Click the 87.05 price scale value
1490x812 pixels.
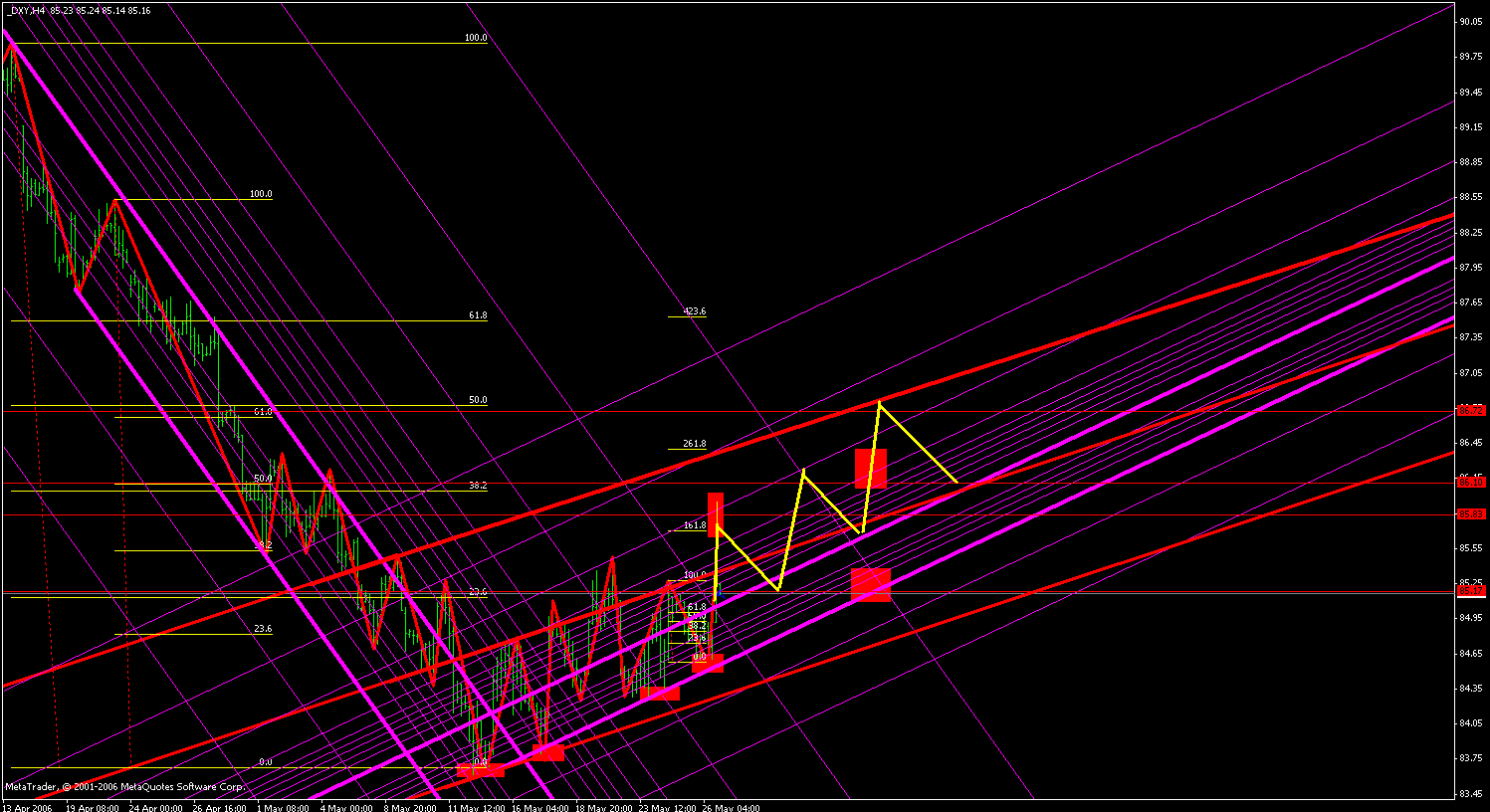click(1472, 372)
